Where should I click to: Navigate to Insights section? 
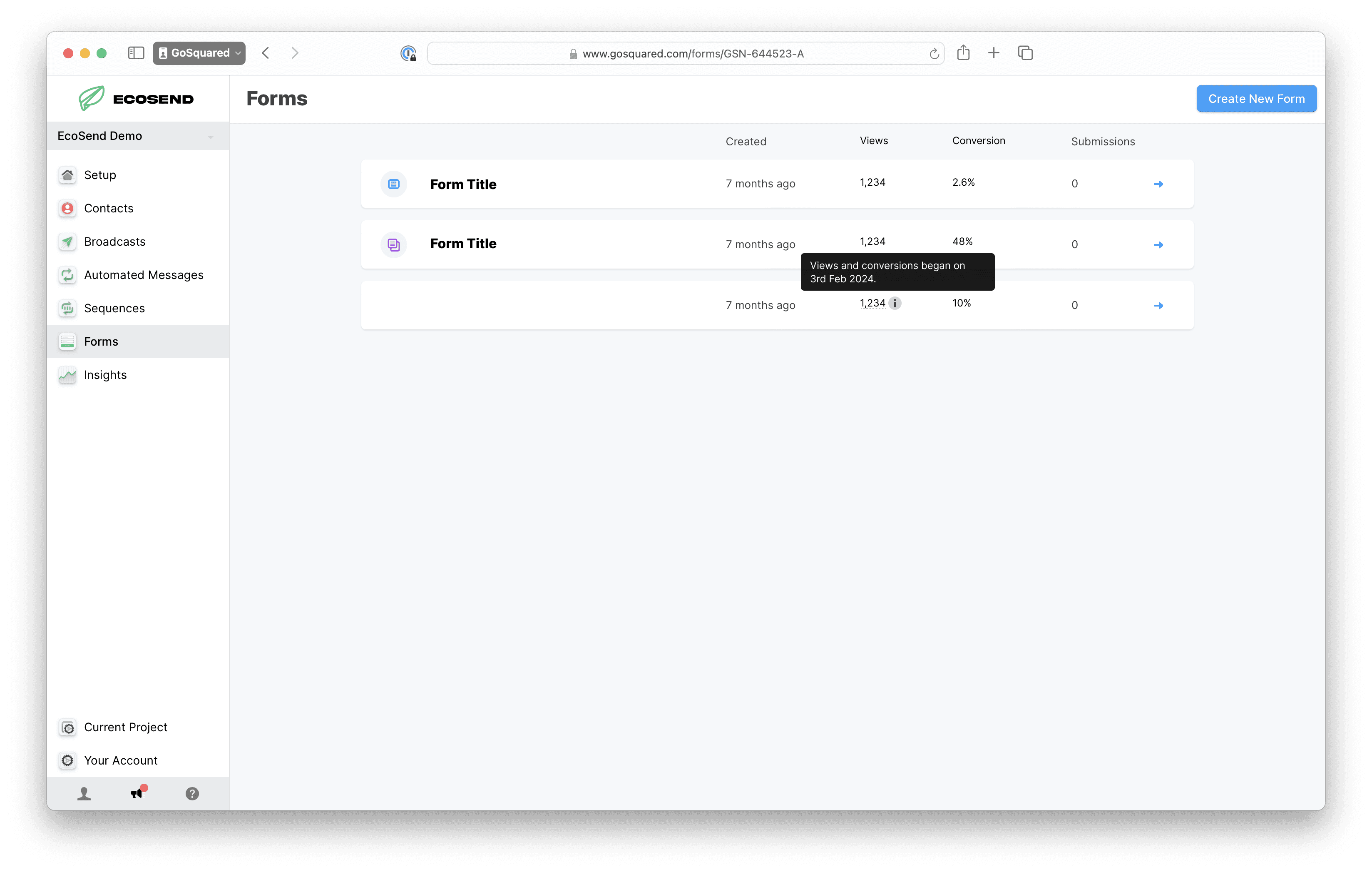point(105,374)
